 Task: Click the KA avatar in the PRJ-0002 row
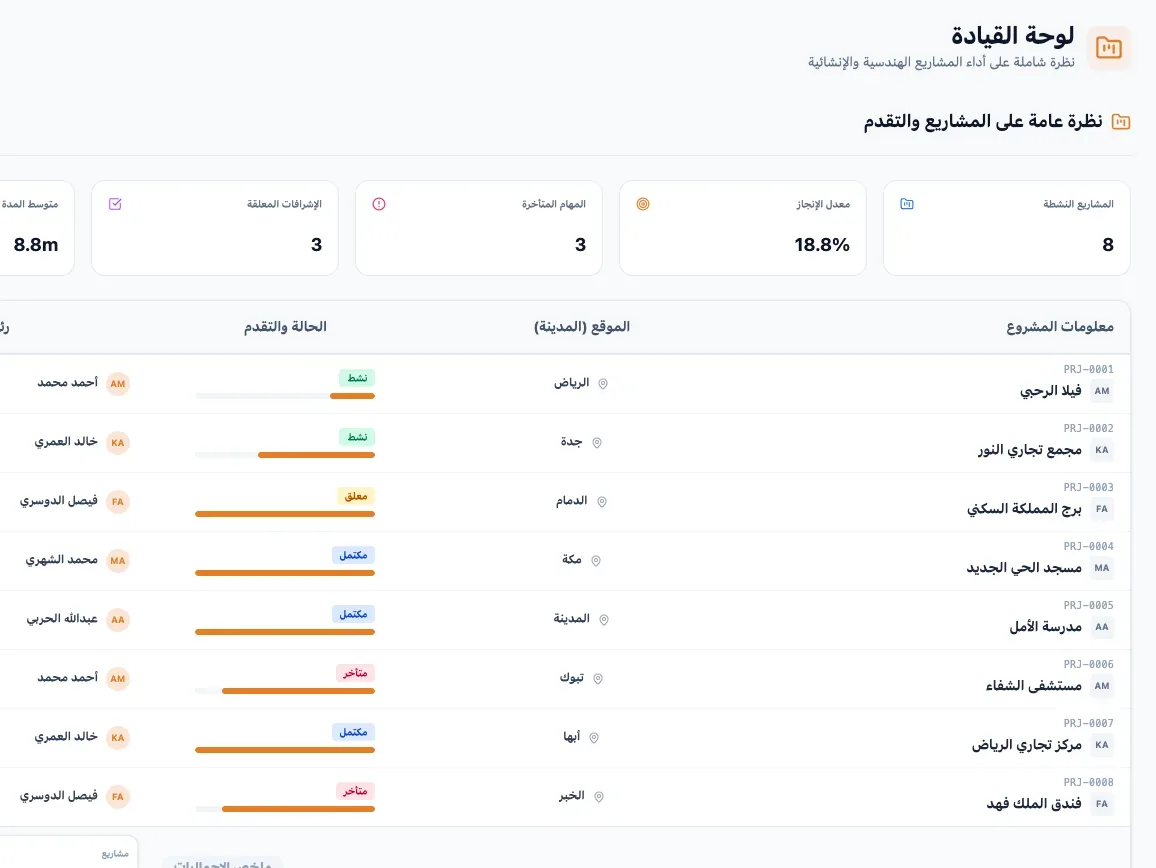point(117,442)
